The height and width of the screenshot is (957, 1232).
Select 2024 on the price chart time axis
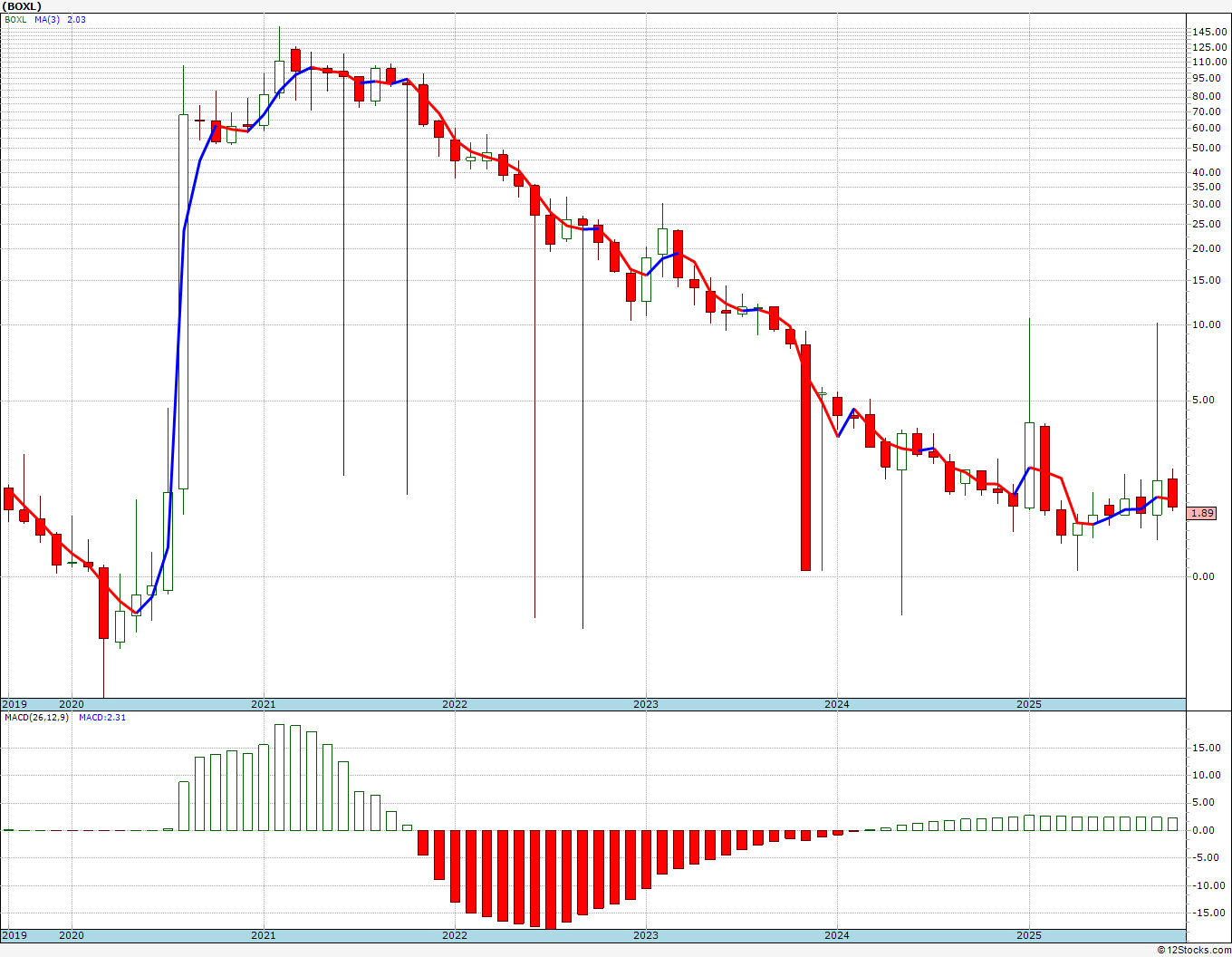[x=837, y=704]
